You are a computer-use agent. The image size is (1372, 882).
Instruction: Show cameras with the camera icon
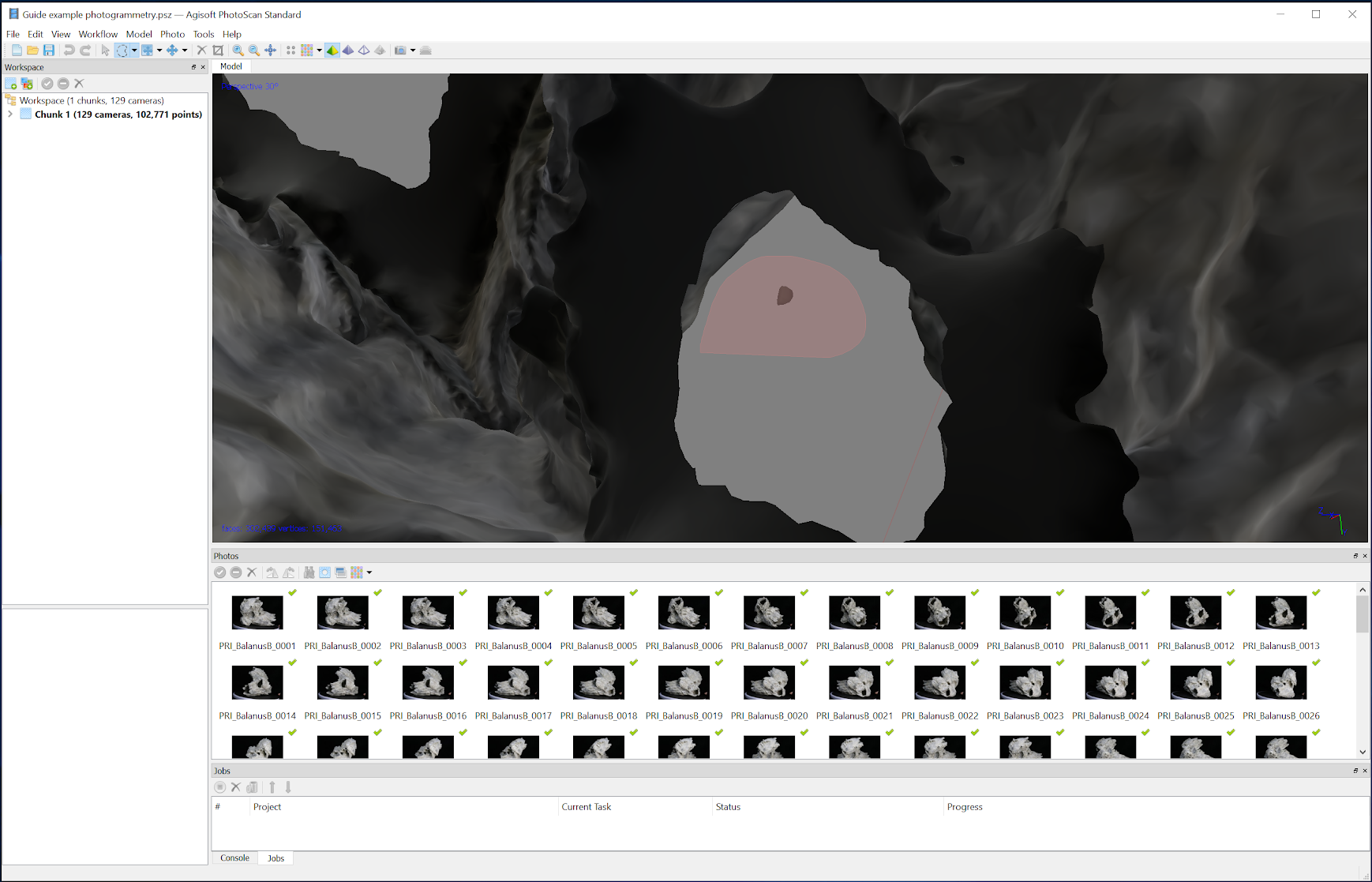pyautogui.click(x=400, y=51)
